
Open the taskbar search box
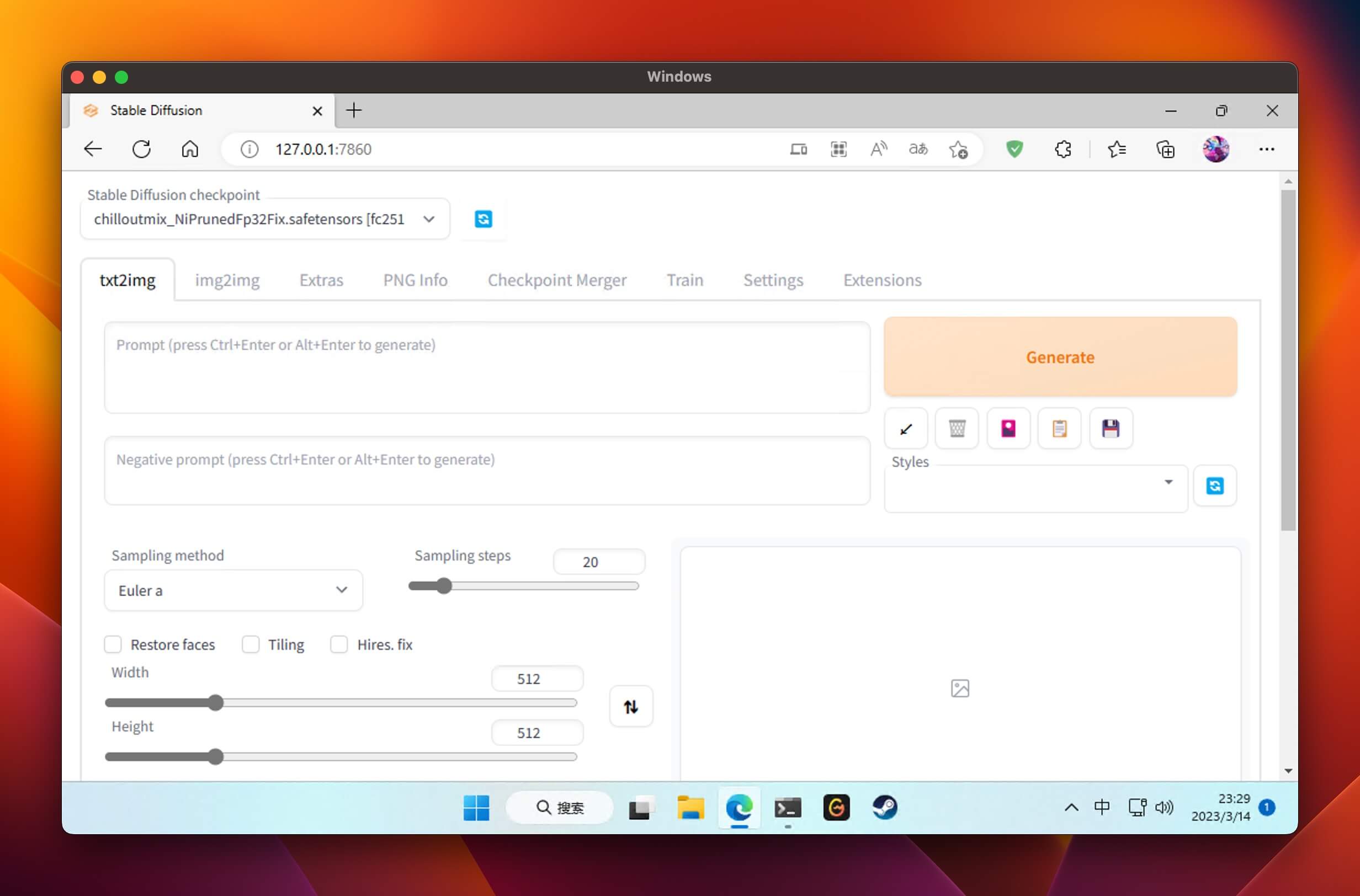click(560, 807)
